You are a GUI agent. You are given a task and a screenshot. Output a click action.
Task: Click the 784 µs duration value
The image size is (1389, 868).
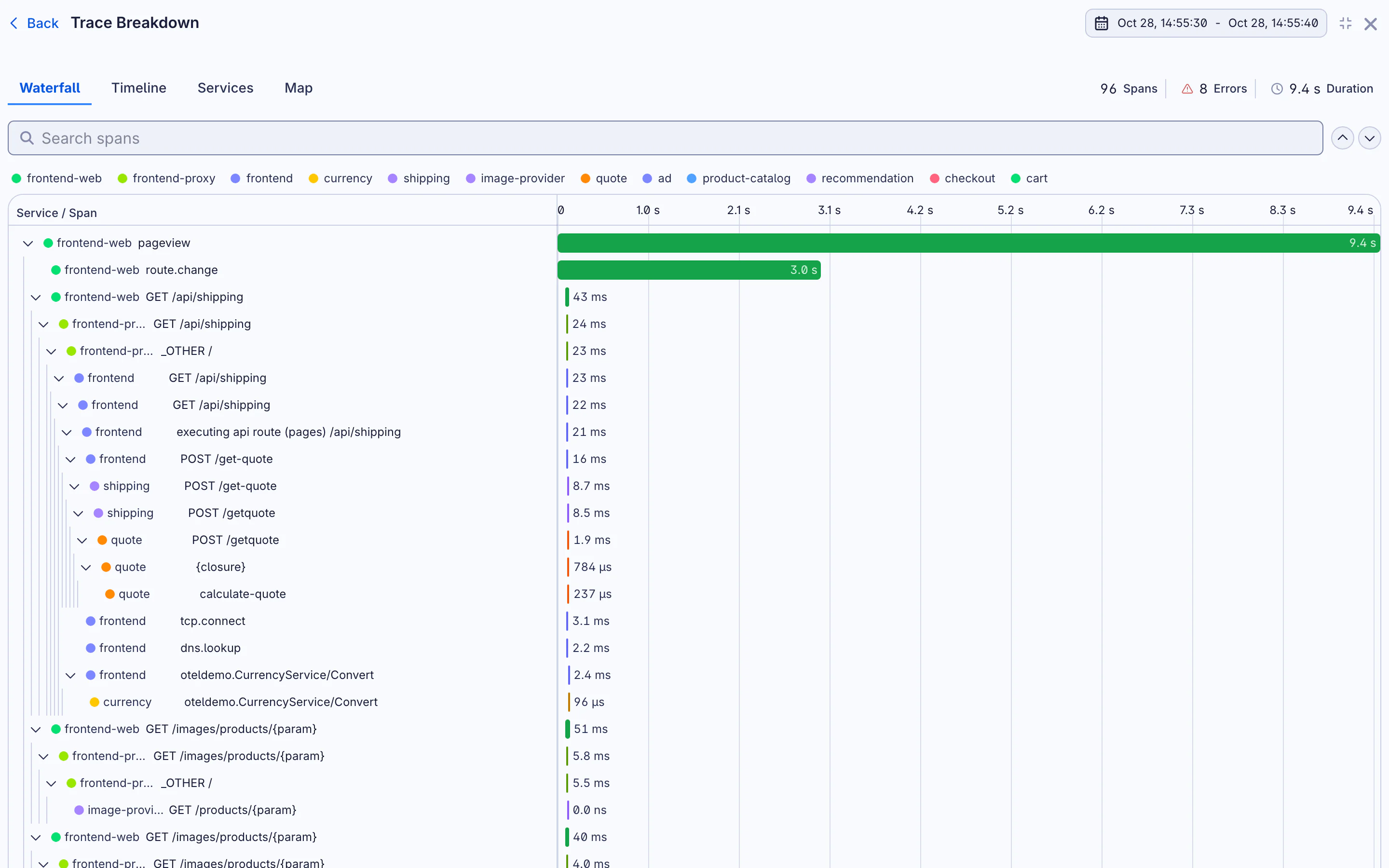point(592,567)
